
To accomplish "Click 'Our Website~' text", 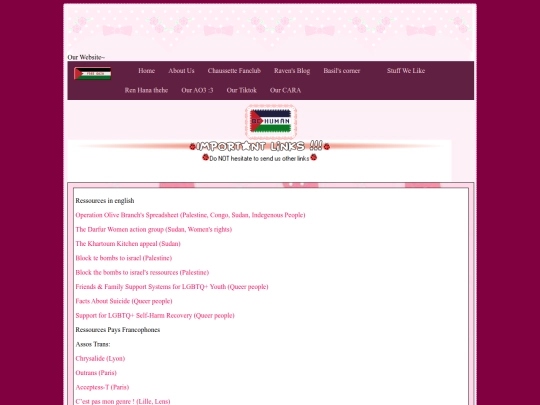I will tap(86, 57).
